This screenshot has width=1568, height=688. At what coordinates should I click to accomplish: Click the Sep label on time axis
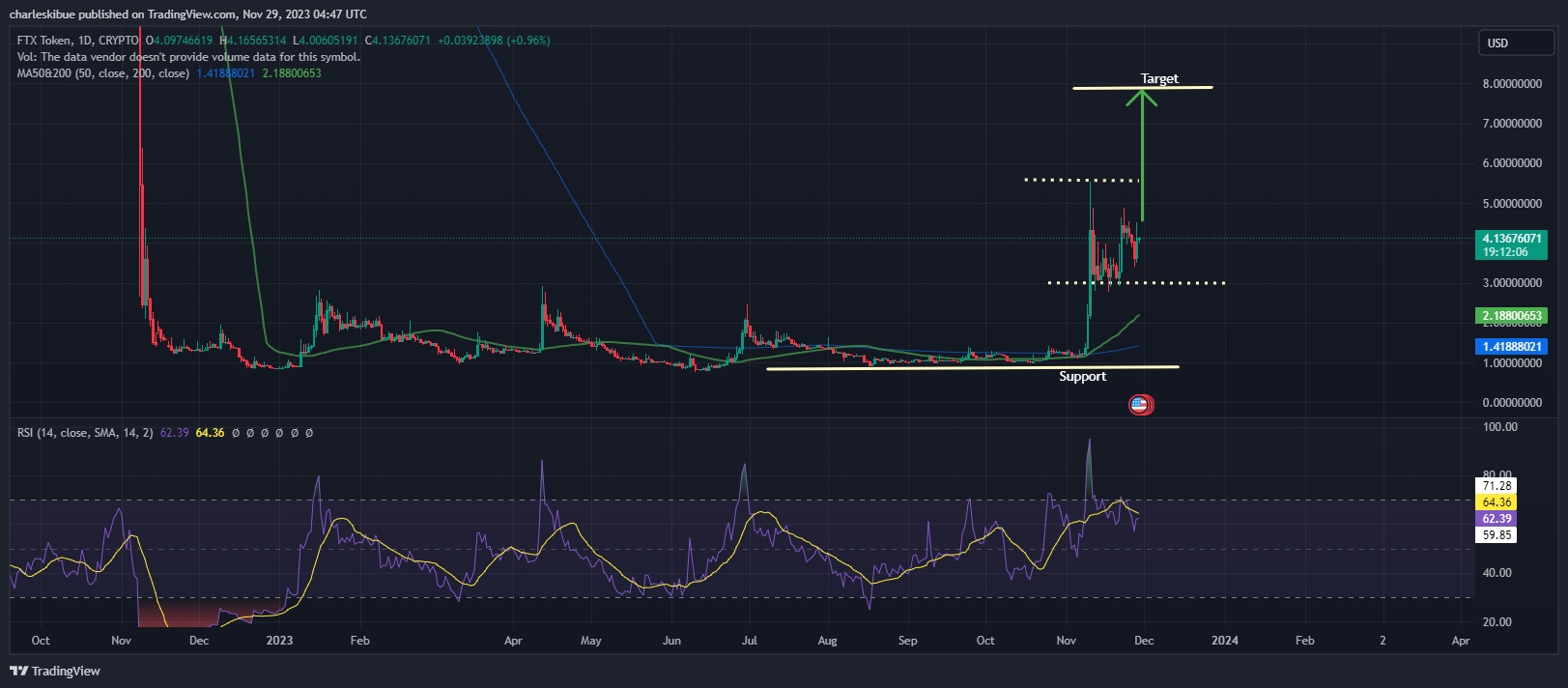point(907,641)
